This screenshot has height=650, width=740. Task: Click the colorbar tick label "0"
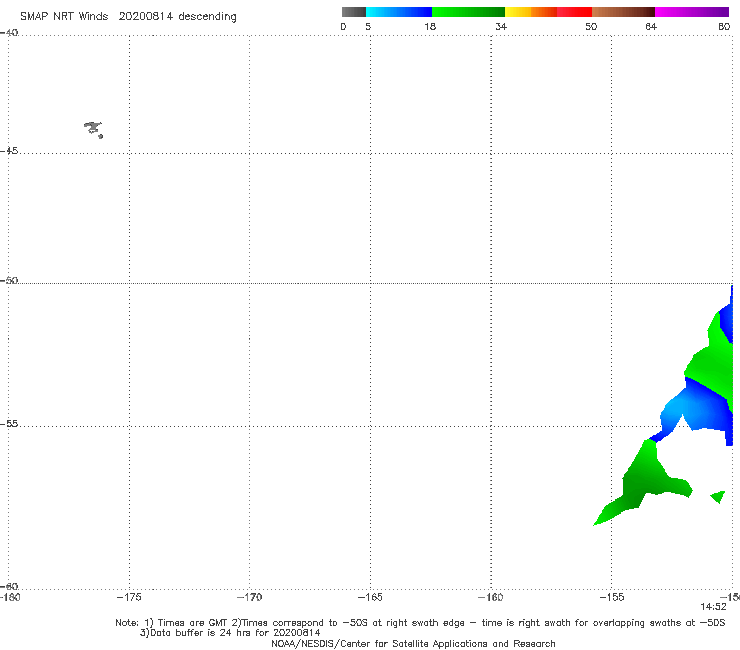click(x=343, y=26)
